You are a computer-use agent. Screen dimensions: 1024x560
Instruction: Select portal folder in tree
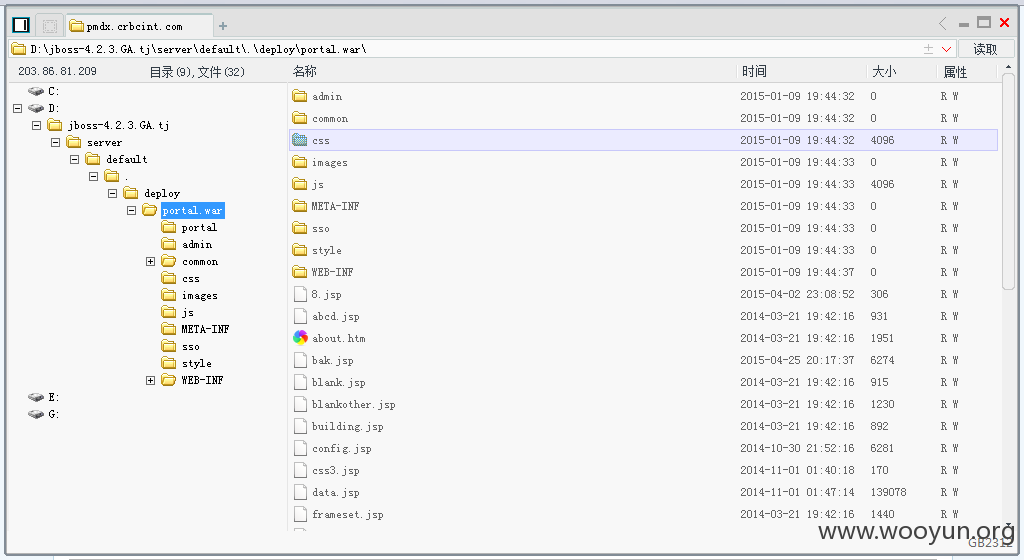pos(199,227)
